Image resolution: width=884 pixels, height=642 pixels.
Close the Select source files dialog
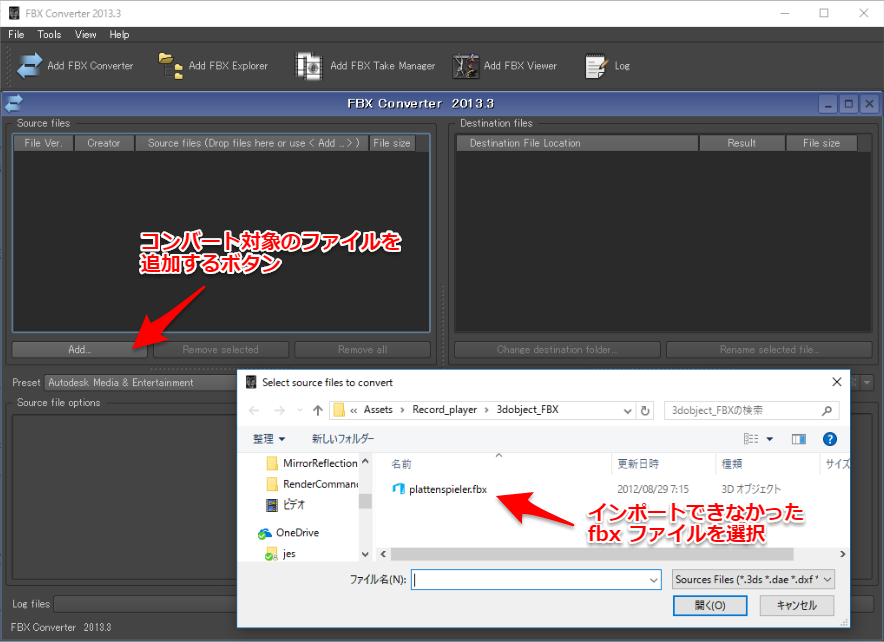[x=837, y=382]
